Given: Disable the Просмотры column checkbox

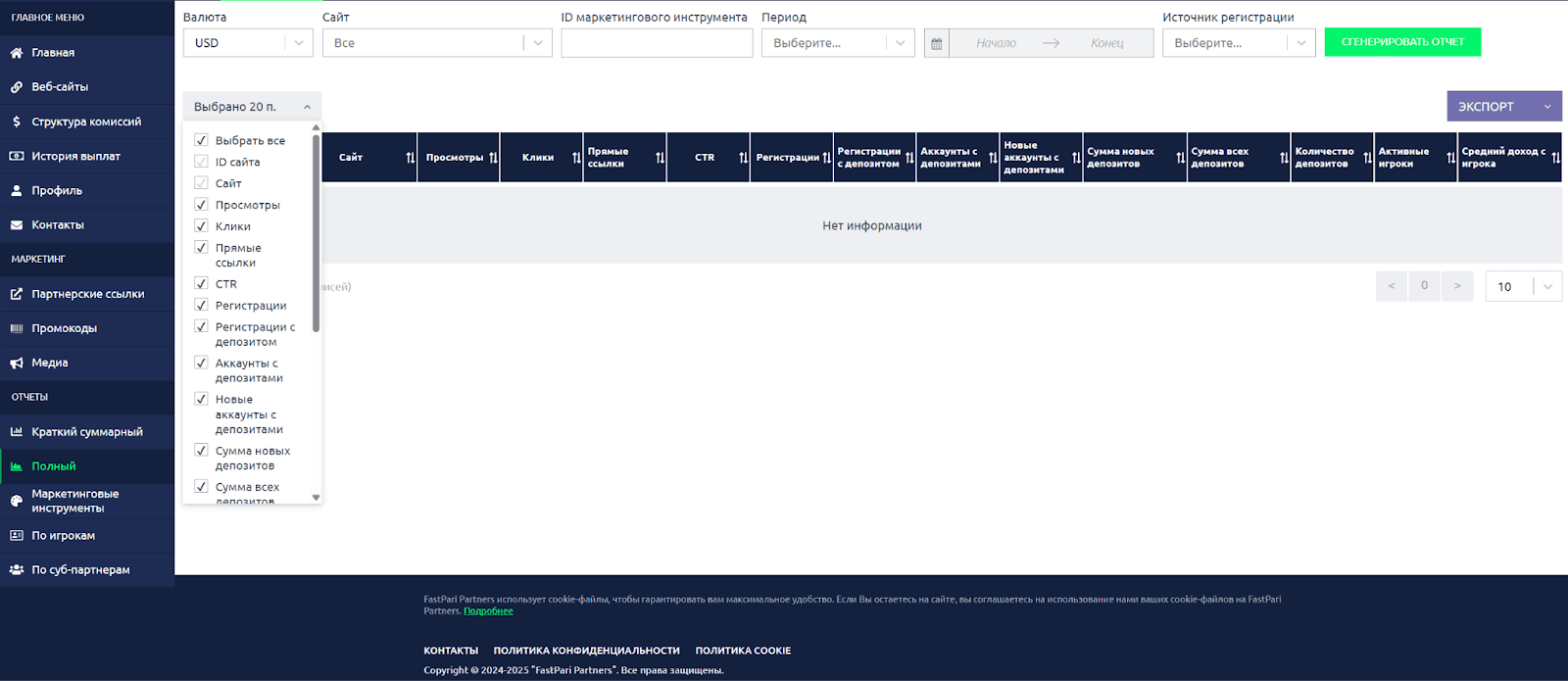Looking at the screenshot, I should point(201,205).
